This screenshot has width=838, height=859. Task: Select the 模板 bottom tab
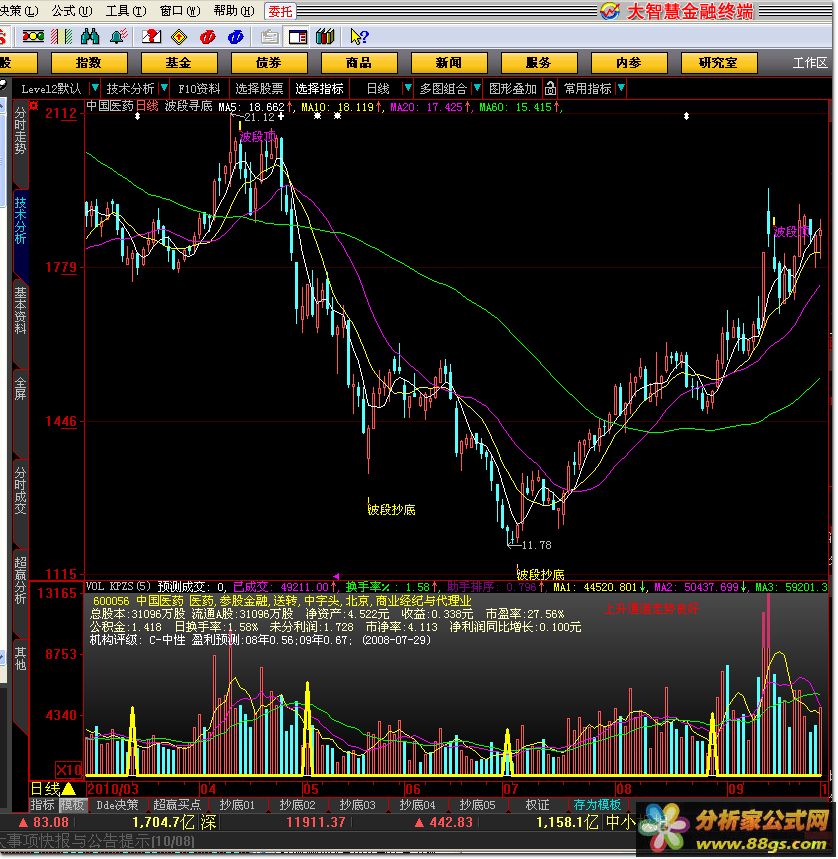click(72, 805)
